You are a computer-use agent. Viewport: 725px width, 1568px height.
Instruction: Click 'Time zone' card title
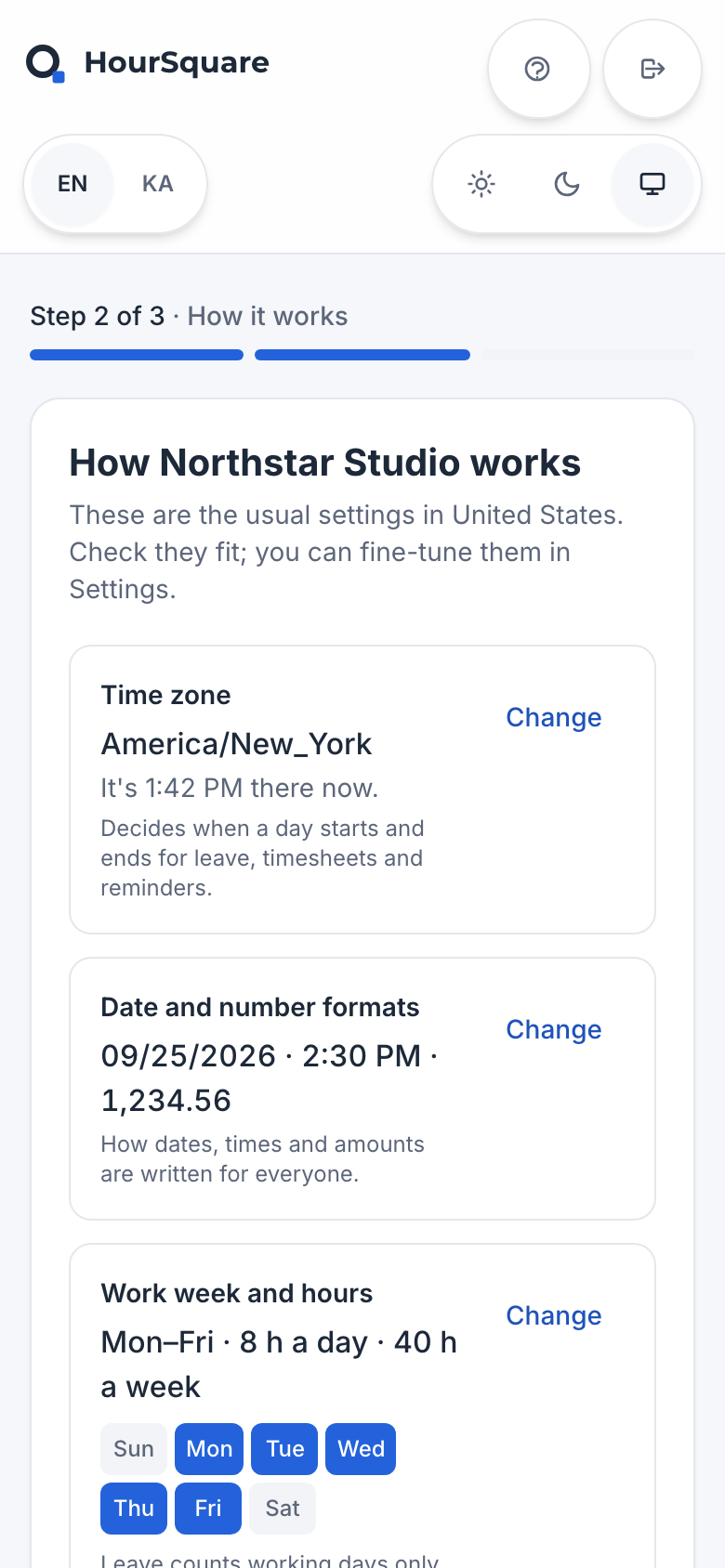pos(165,695)
